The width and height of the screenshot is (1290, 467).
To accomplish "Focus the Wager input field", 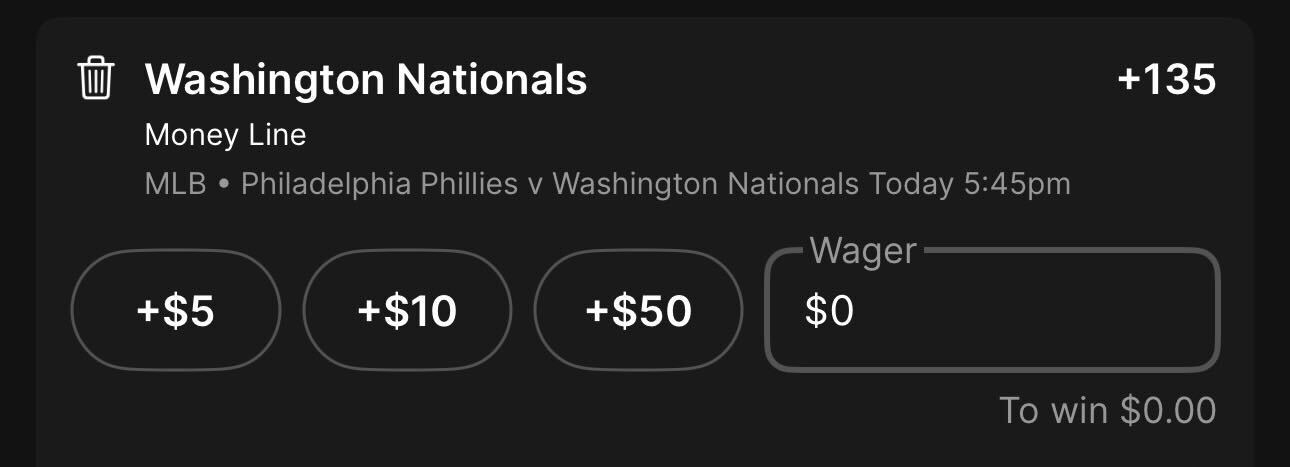I will (992, 310).
